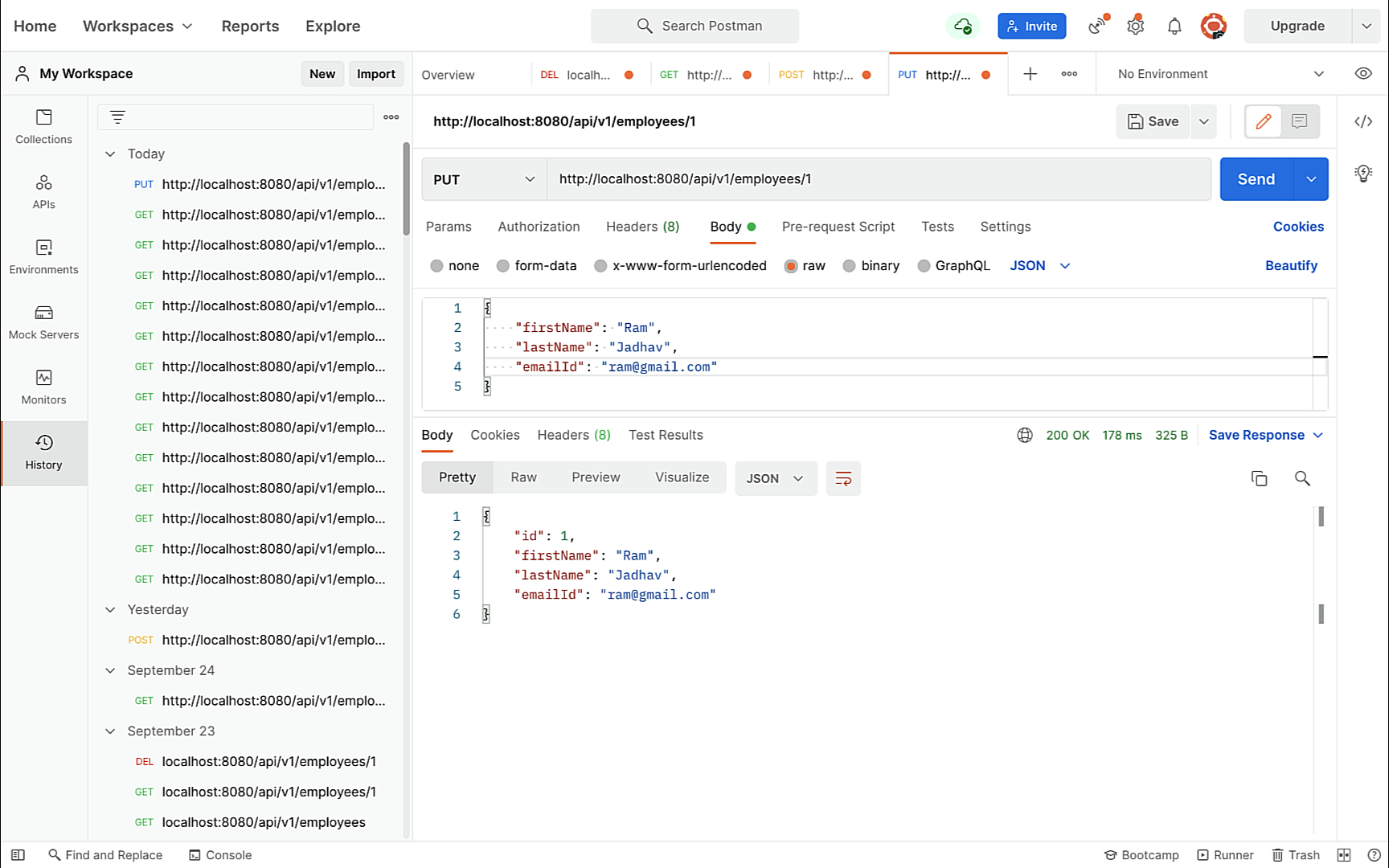Click the Beautify link
The height and width of the screenshot is (868, 1389).
(x=1291, y=266)
